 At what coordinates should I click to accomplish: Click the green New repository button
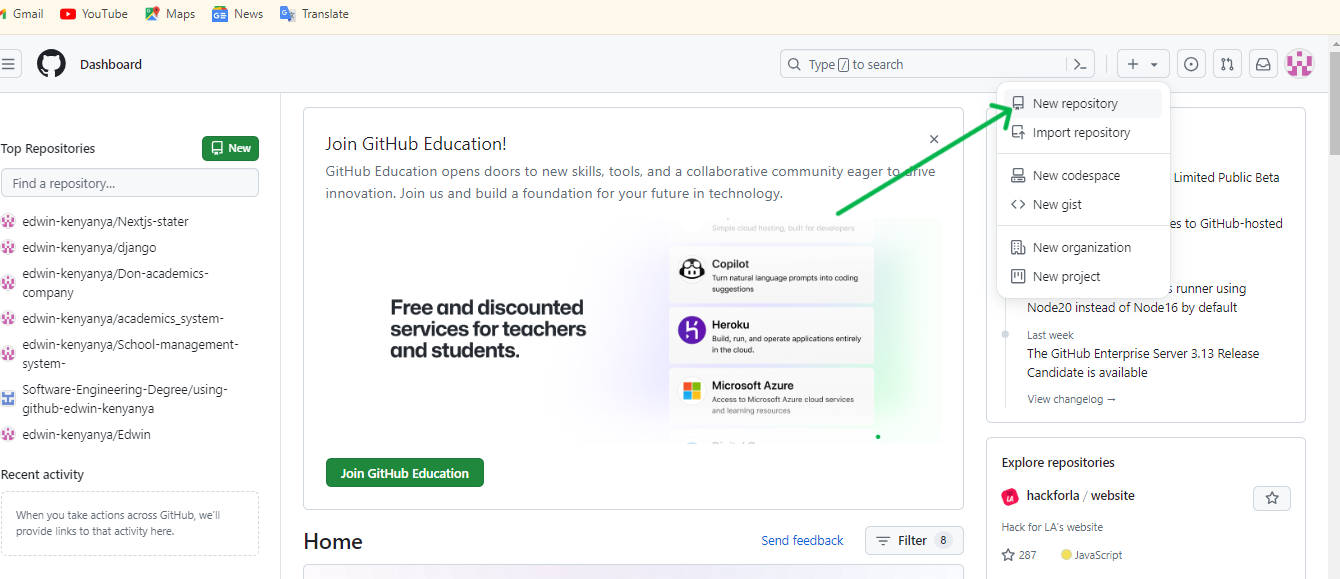pos(230,148)
